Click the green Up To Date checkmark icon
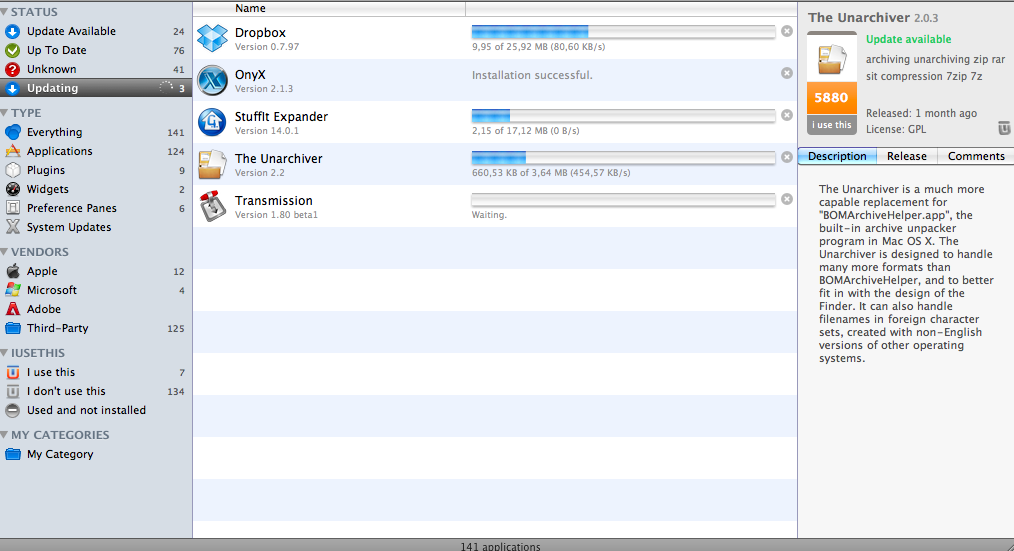The width and height of the screenshot is (1014, 551). pos(12,50)
